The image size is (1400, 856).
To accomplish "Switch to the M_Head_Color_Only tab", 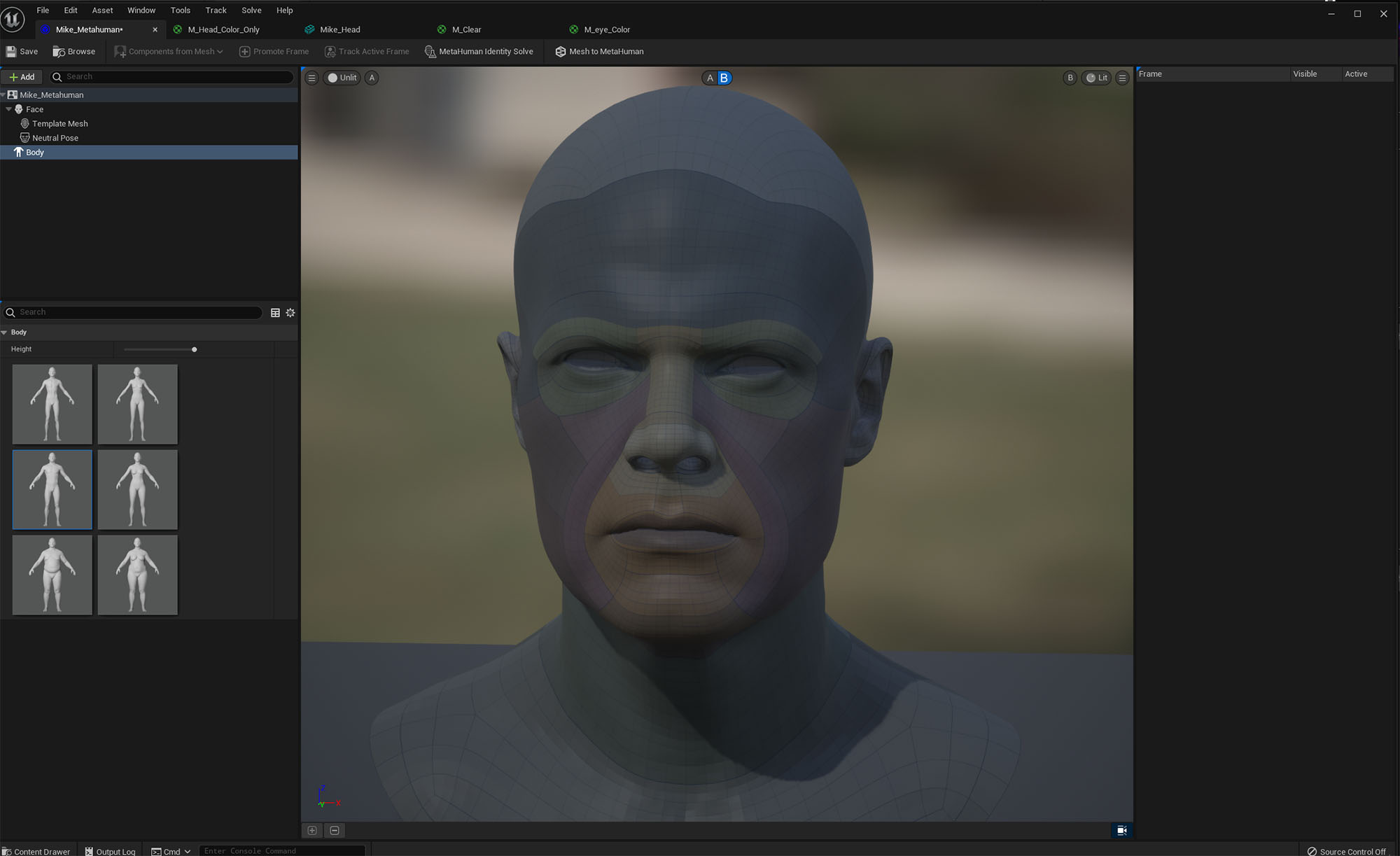I will (223, 29).
